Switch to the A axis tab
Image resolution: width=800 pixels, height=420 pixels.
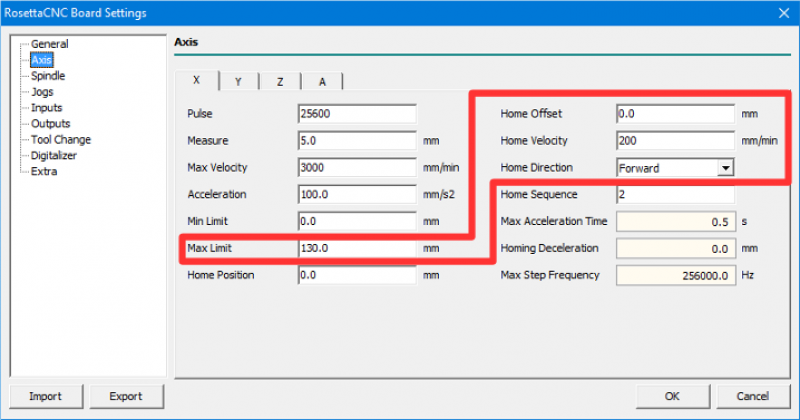322,82
